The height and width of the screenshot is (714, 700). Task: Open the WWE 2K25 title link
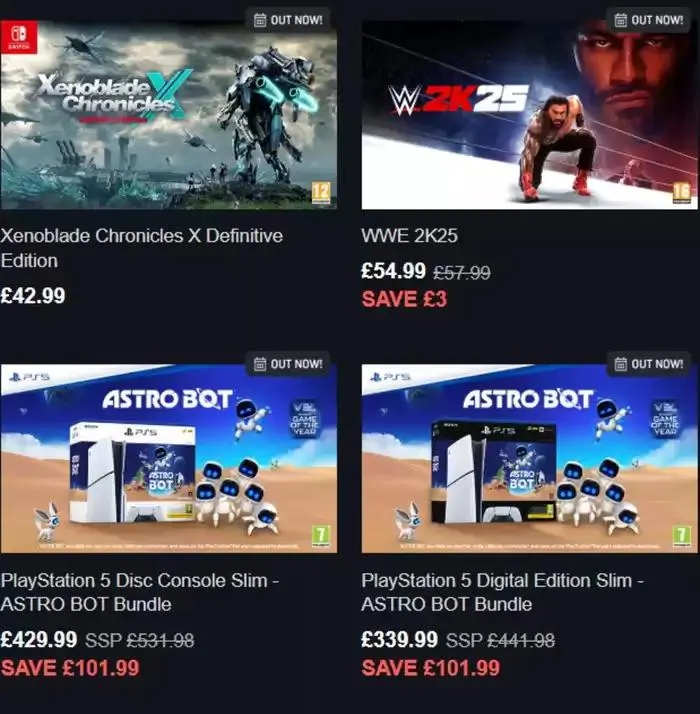(409, 236)
